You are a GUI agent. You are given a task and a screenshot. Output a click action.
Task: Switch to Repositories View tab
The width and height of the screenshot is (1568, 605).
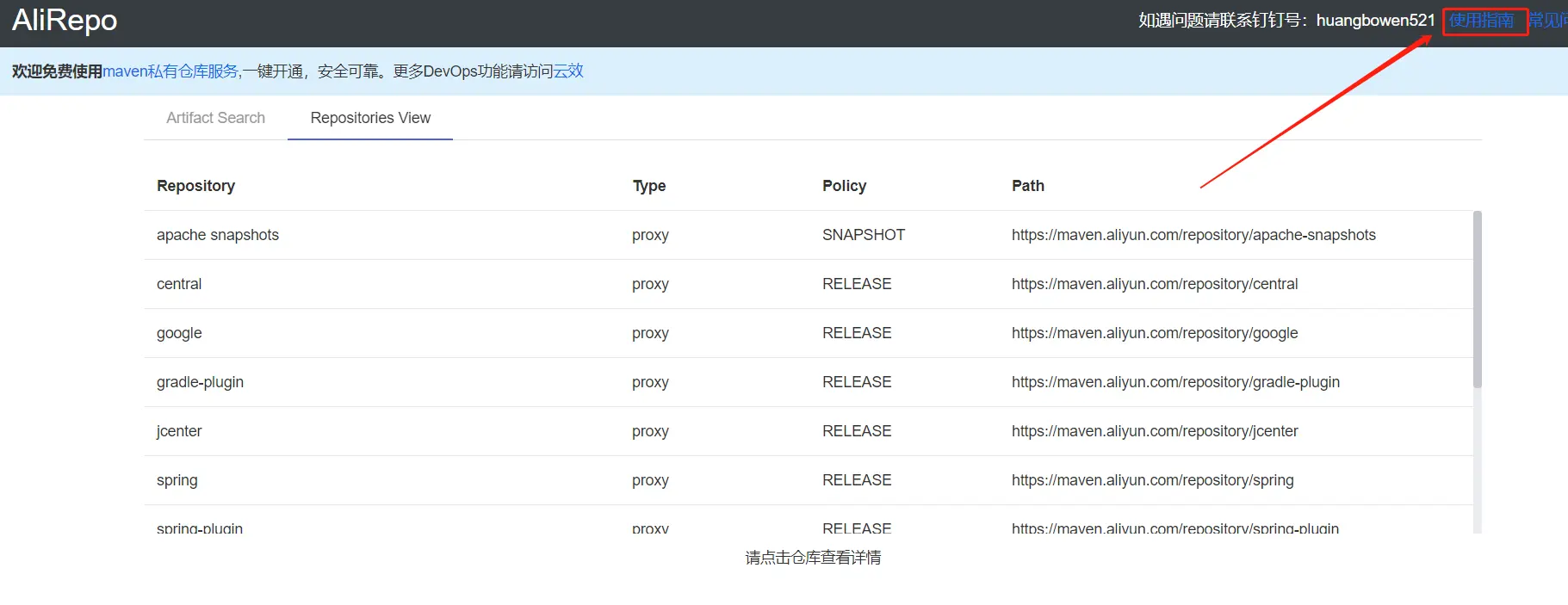click(x=370, y=118)
